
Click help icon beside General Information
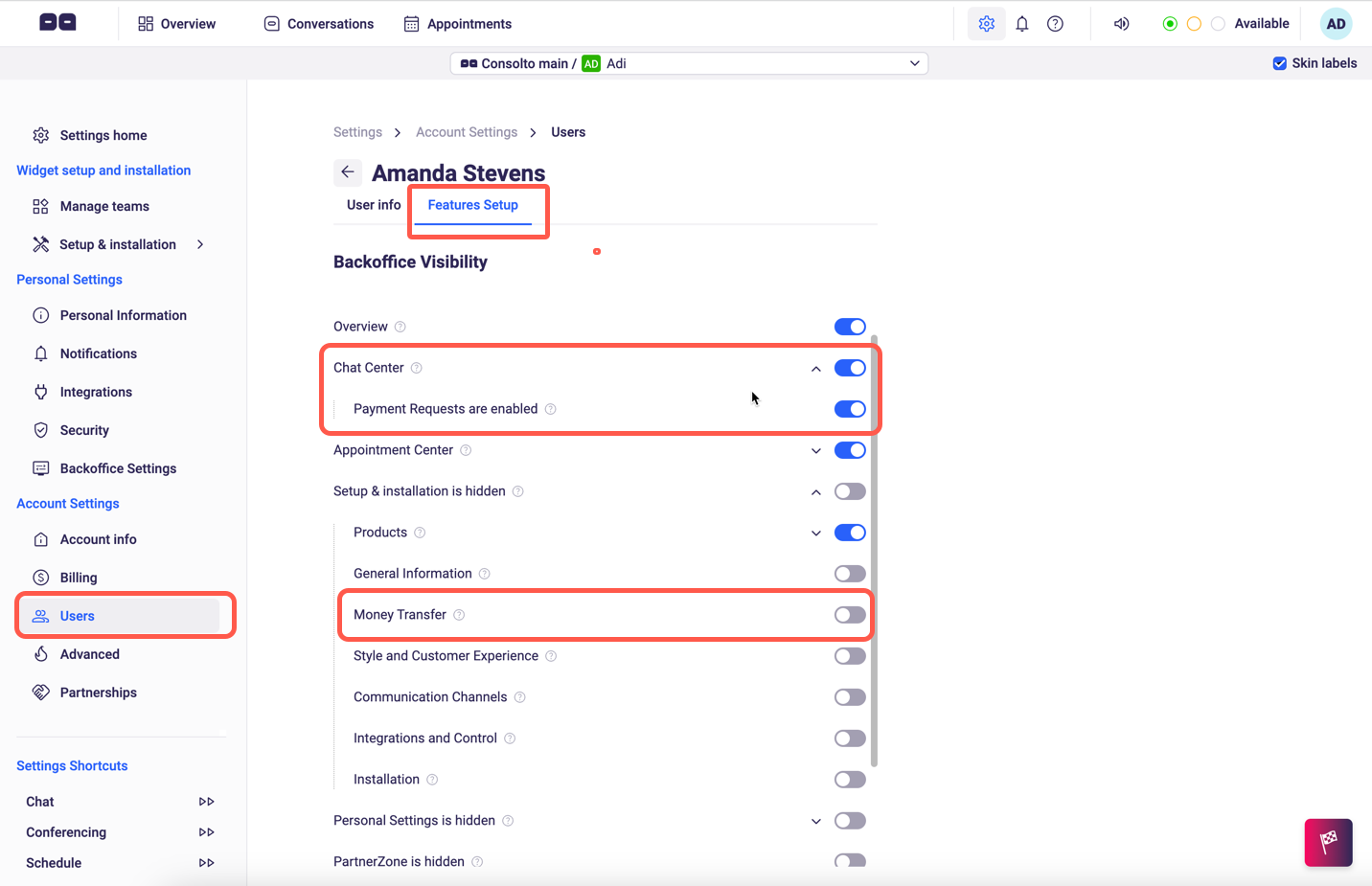click(485, 574)
